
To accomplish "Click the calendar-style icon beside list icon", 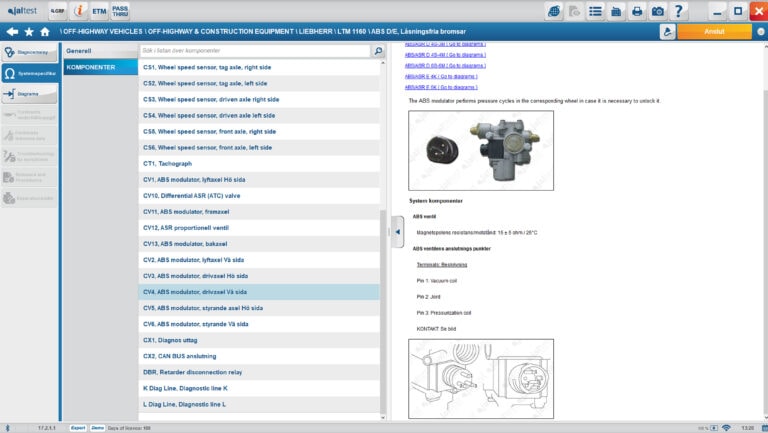I will 616,11.
